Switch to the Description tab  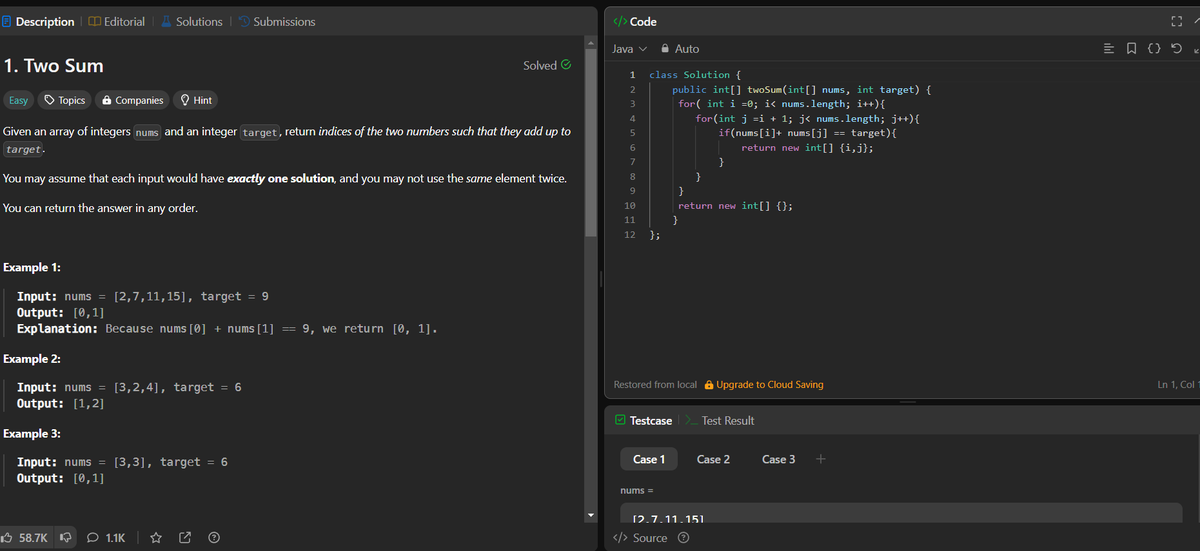pos(38,21)
